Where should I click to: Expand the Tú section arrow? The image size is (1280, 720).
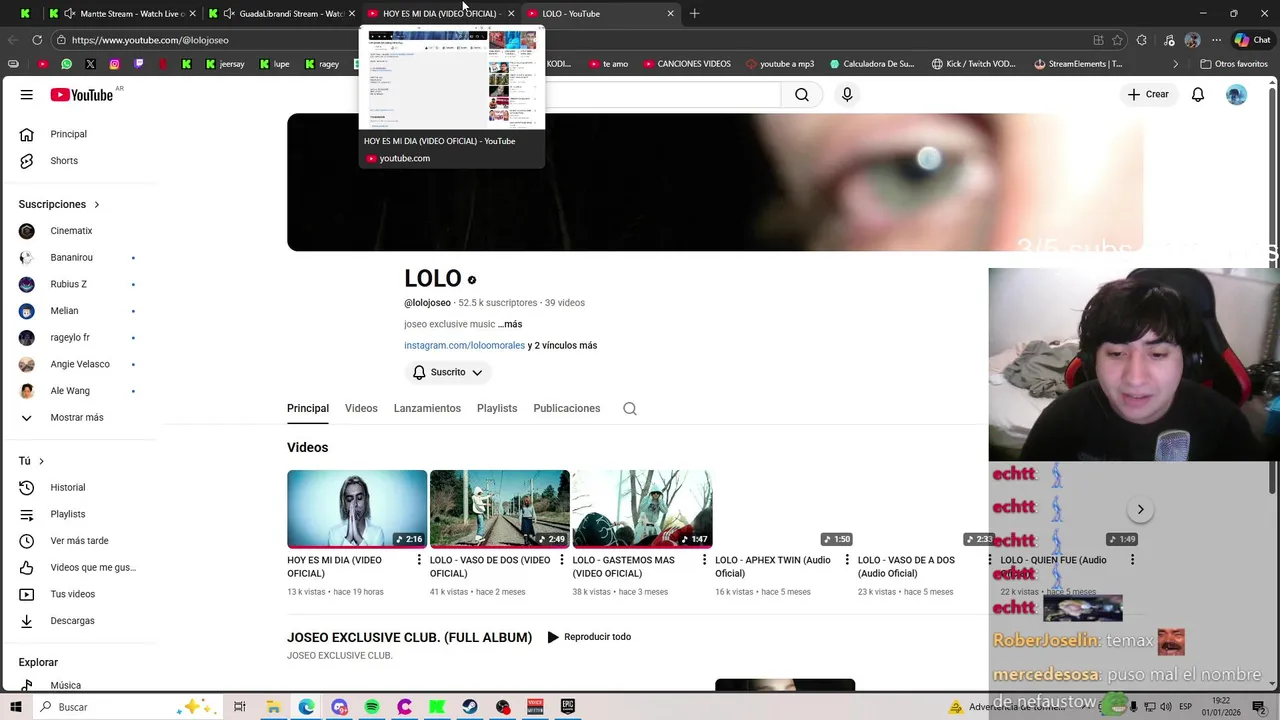coord(41,461)
